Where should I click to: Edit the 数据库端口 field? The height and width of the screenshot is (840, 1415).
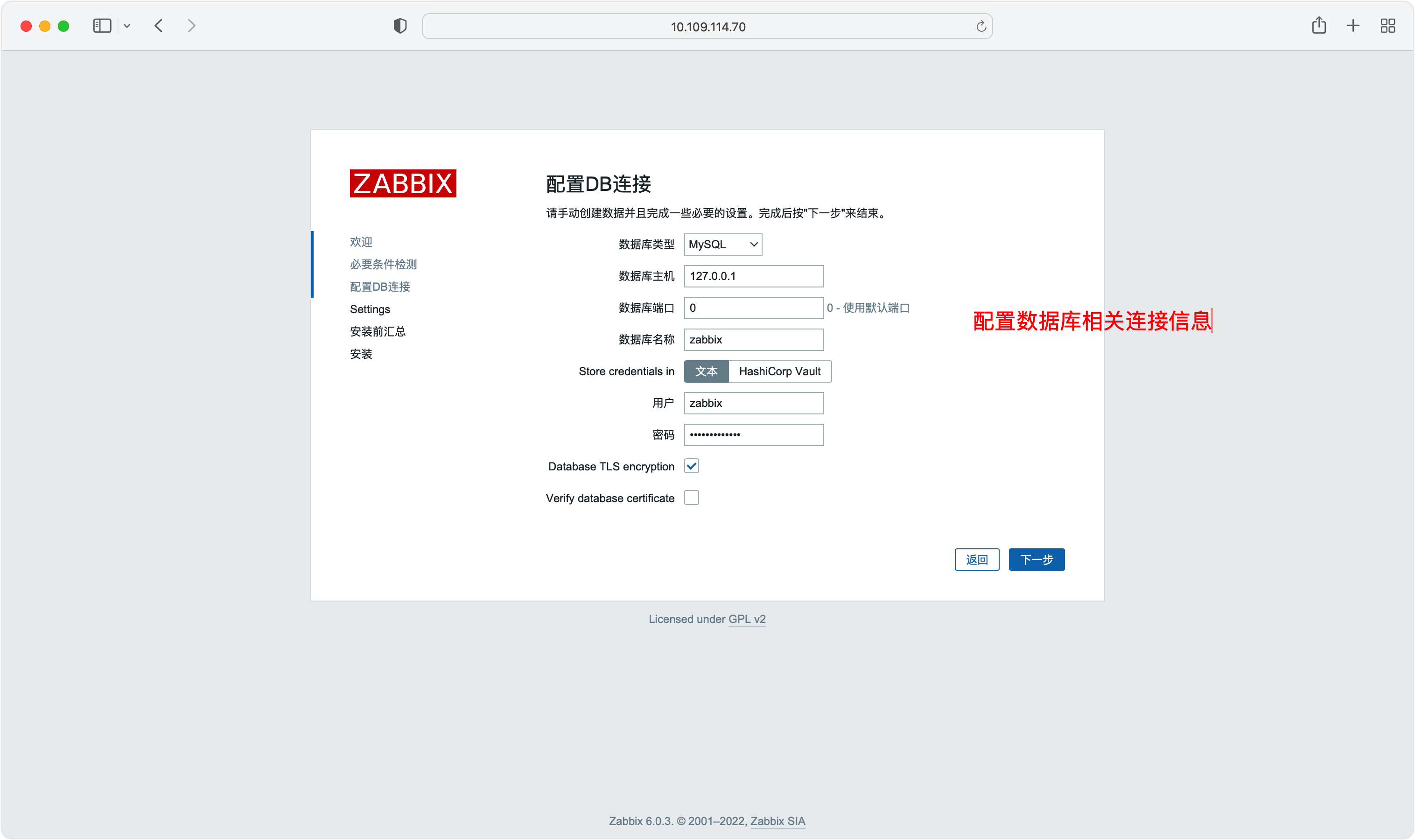click(753, 308)
